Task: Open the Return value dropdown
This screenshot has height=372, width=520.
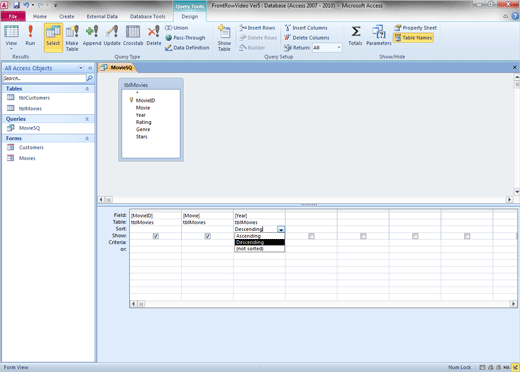Action: tap(339, 48)
